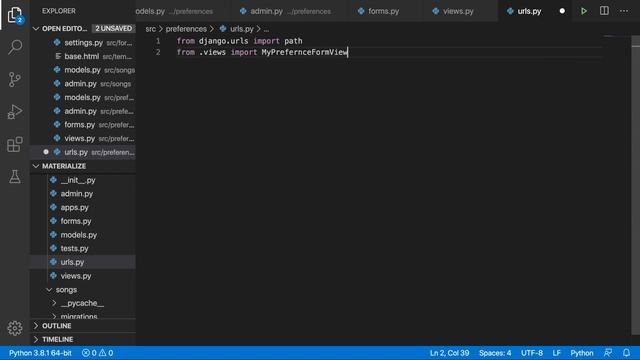Open apps.py in the file tree
Image resolution: width=640 pixels, height=360 pixels.
click(x=83, y=207)
